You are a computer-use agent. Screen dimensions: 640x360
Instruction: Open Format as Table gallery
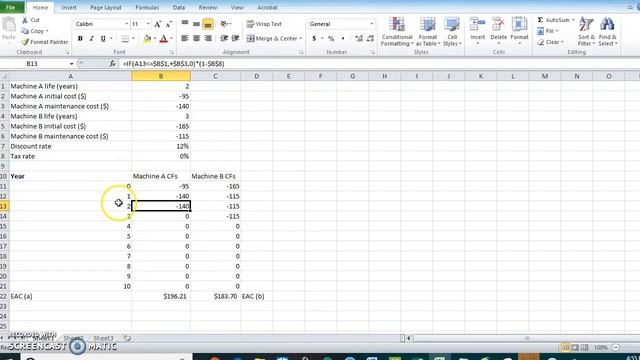click(x=427, y=32)
